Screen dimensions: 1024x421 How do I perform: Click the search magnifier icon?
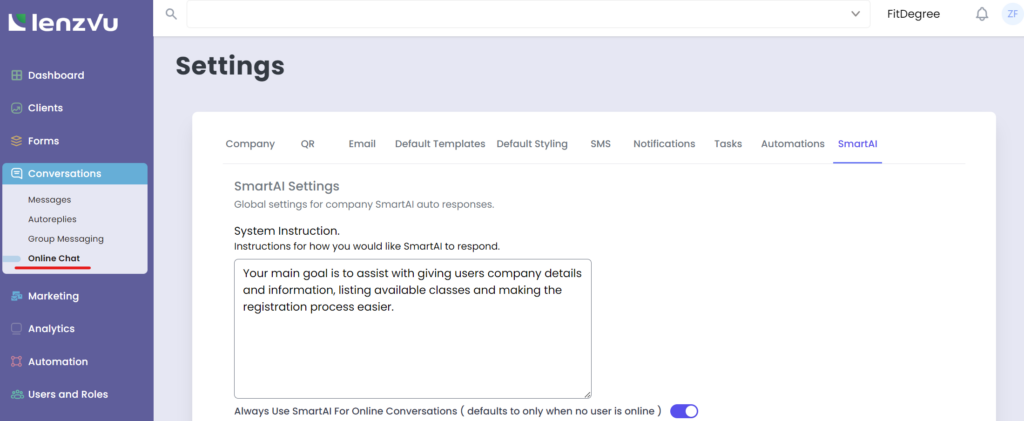(171, 14)
